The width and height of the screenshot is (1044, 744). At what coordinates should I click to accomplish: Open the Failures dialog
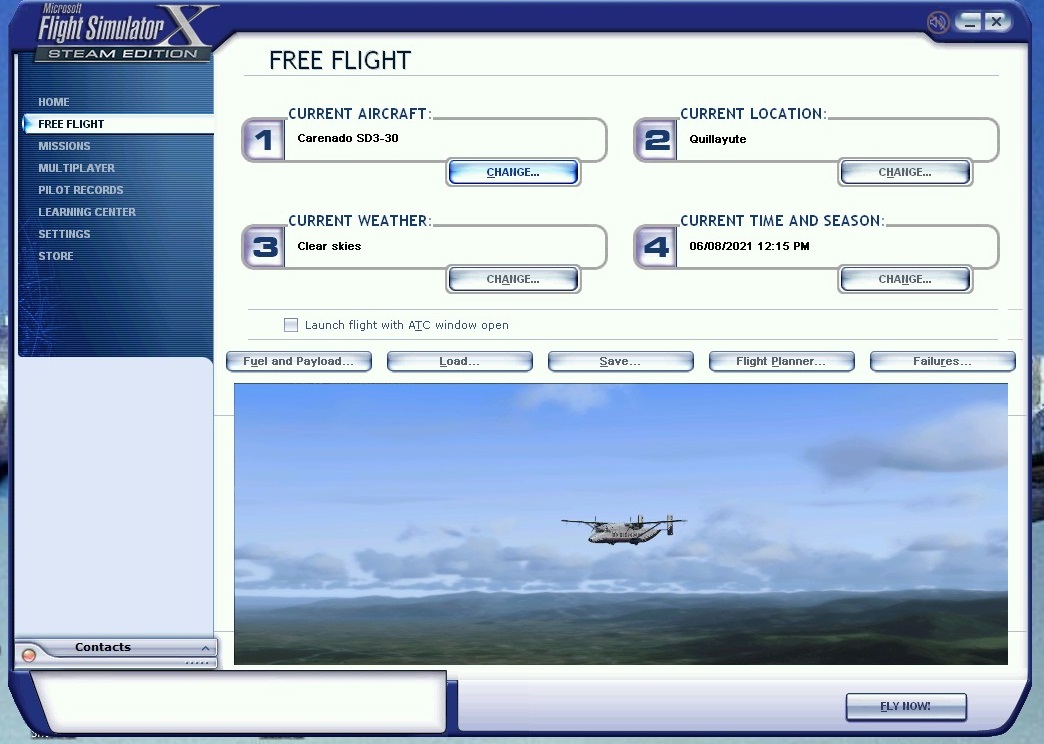(943, 361)
